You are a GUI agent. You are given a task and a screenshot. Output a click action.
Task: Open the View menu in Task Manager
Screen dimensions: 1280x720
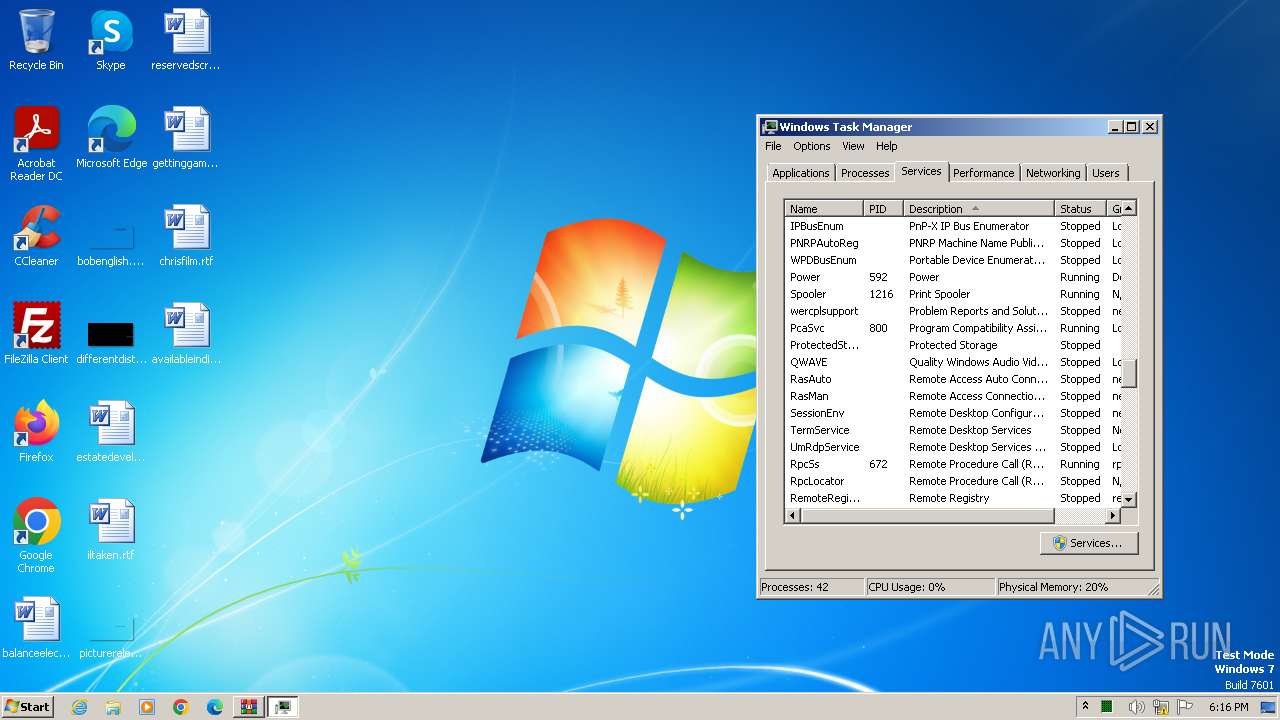tap(853, 146)
